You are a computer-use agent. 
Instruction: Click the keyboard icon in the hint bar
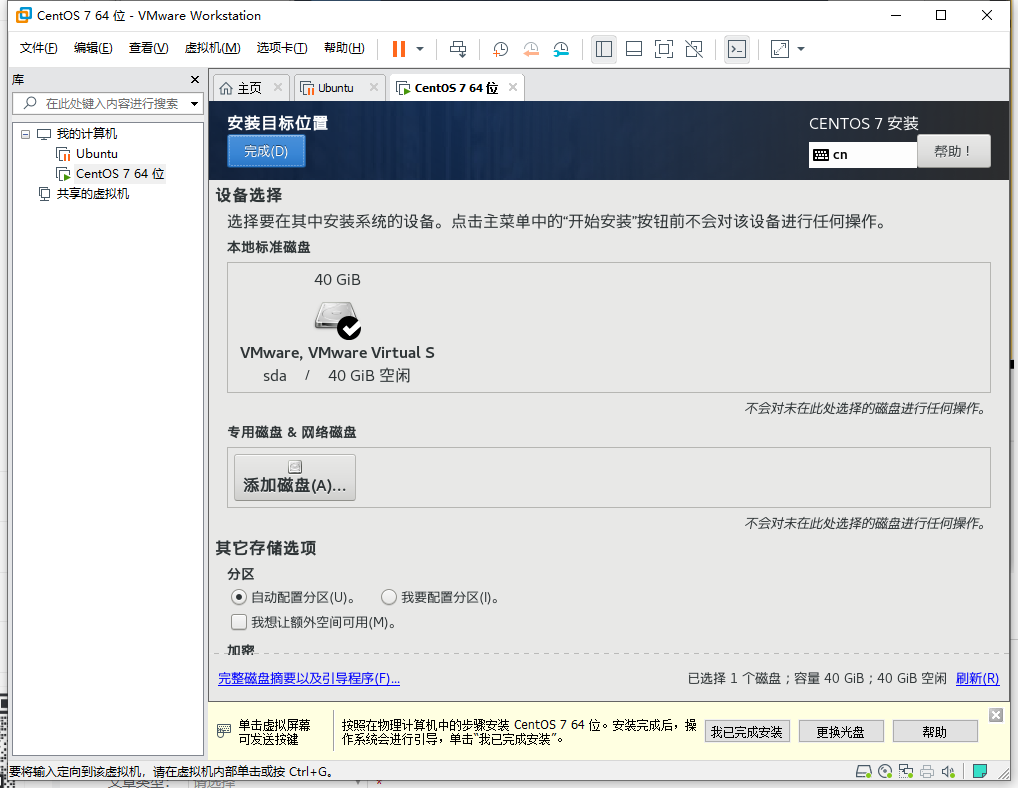pyautogui.click(x=223, y=731)
